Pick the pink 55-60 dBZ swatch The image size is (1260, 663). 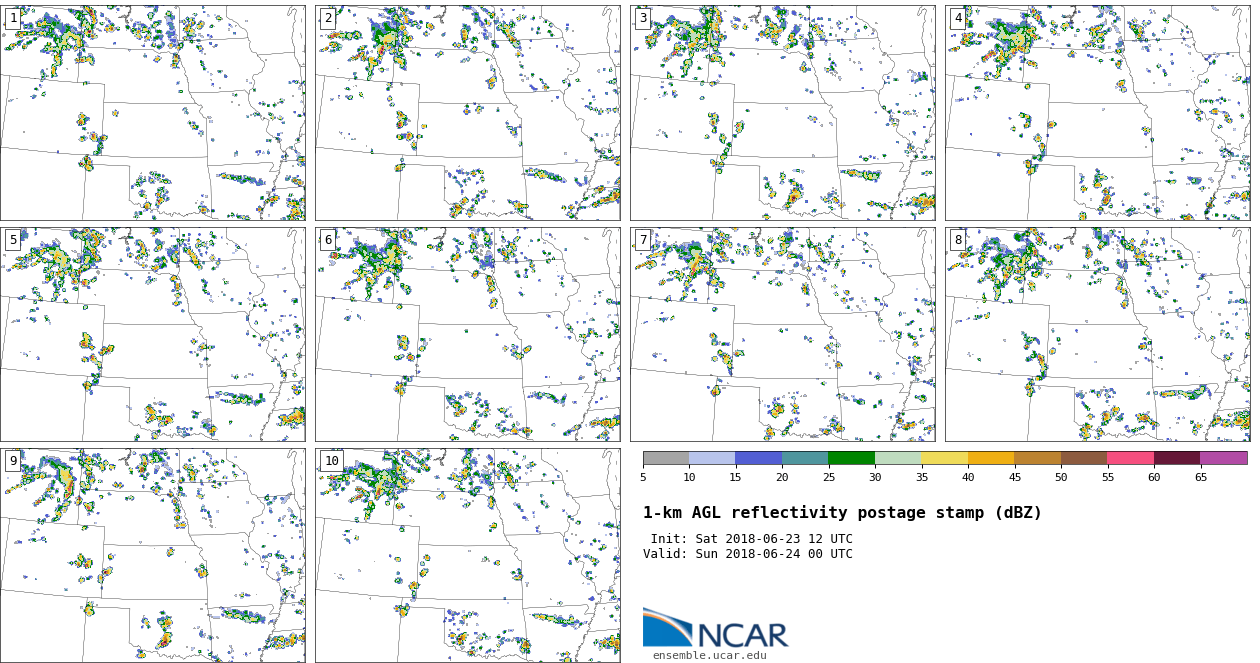(1130, 458)
